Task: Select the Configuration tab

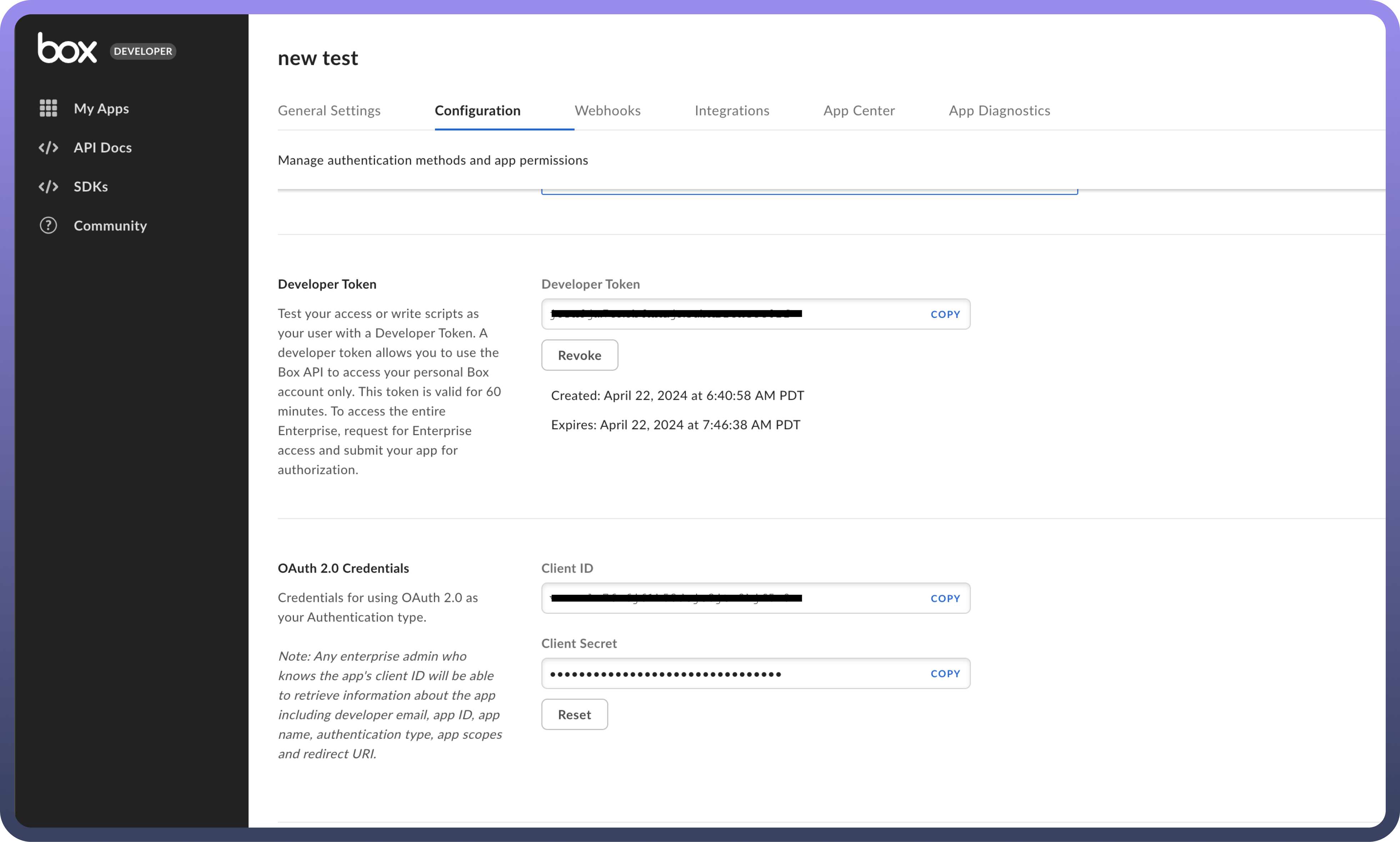Action: [x=477, y=111]
